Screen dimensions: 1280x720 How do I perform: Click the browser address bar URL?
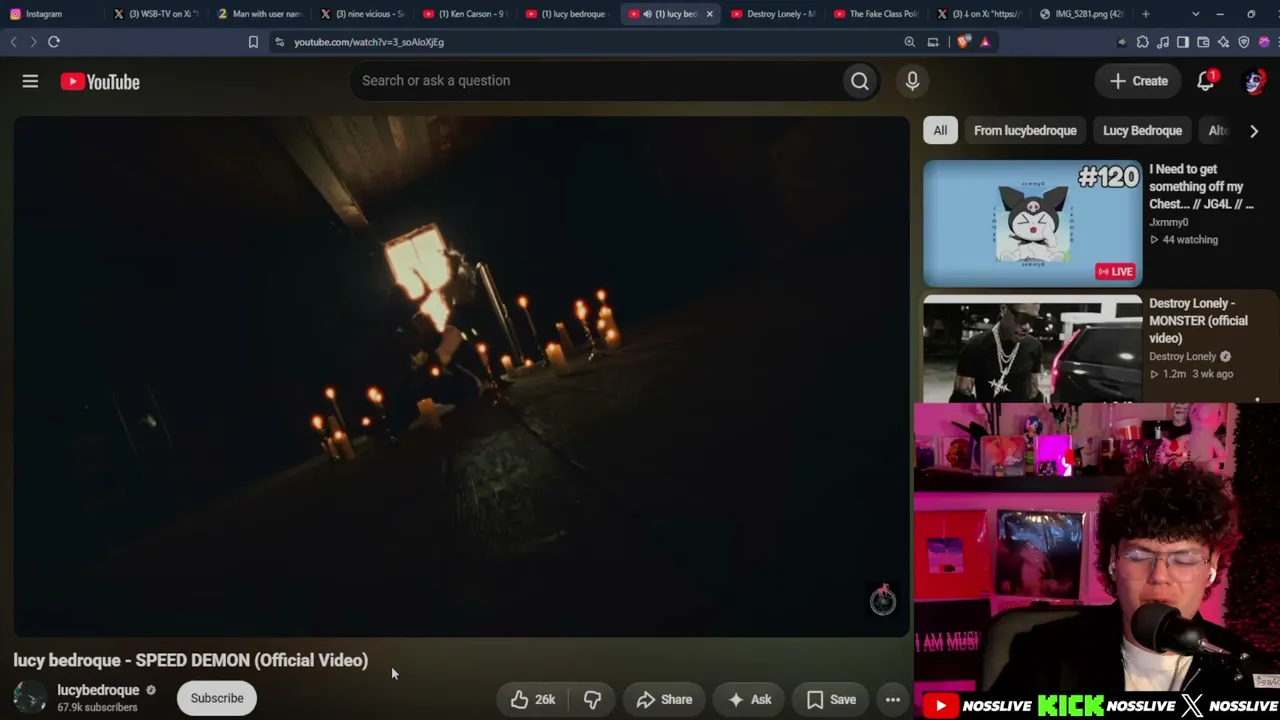(x=369, y=42)
